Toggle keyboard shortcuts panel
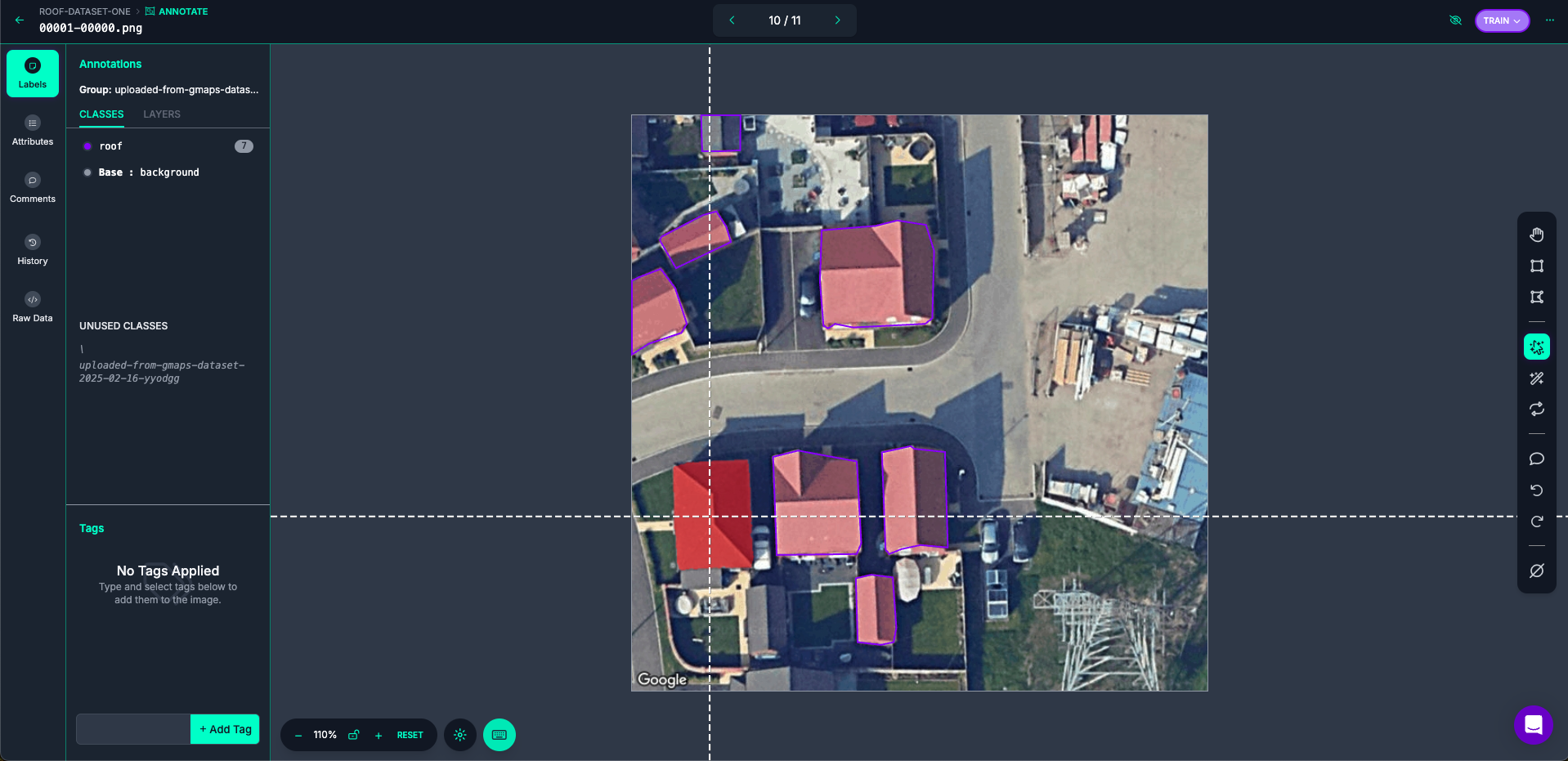Viewport: 1568px width, 761px height. pos(499,735)
